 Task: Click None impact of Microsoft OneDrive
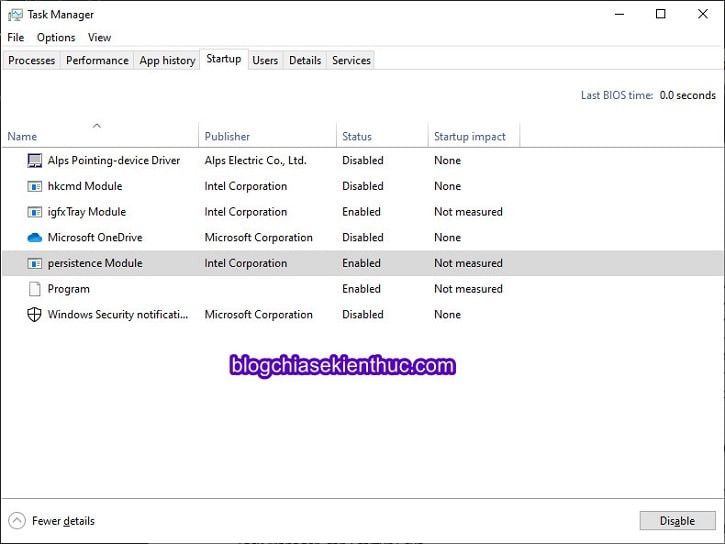coord(447,238)
